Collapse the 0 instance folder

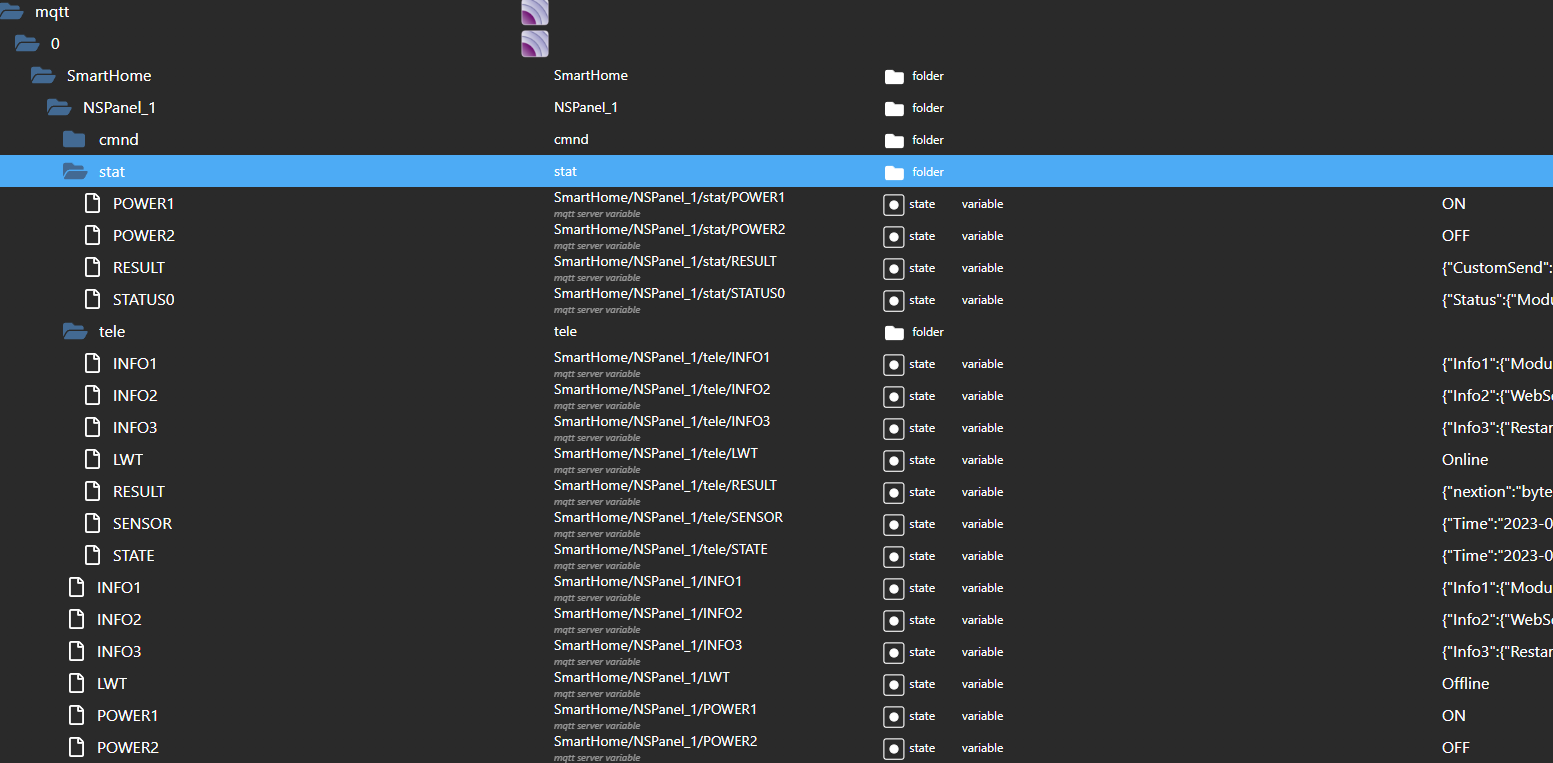(27, 44)
